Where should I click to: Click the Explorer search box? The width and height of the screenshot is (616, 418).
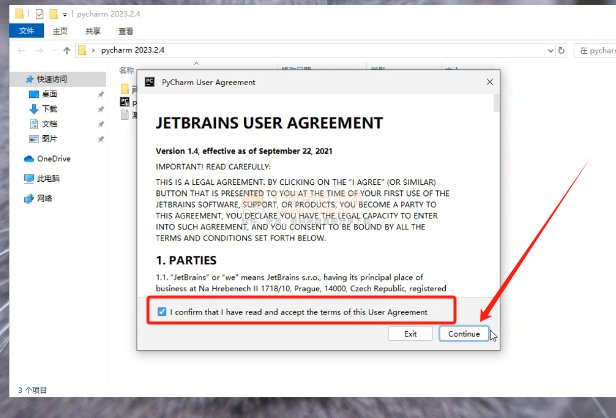coord(596,50)
